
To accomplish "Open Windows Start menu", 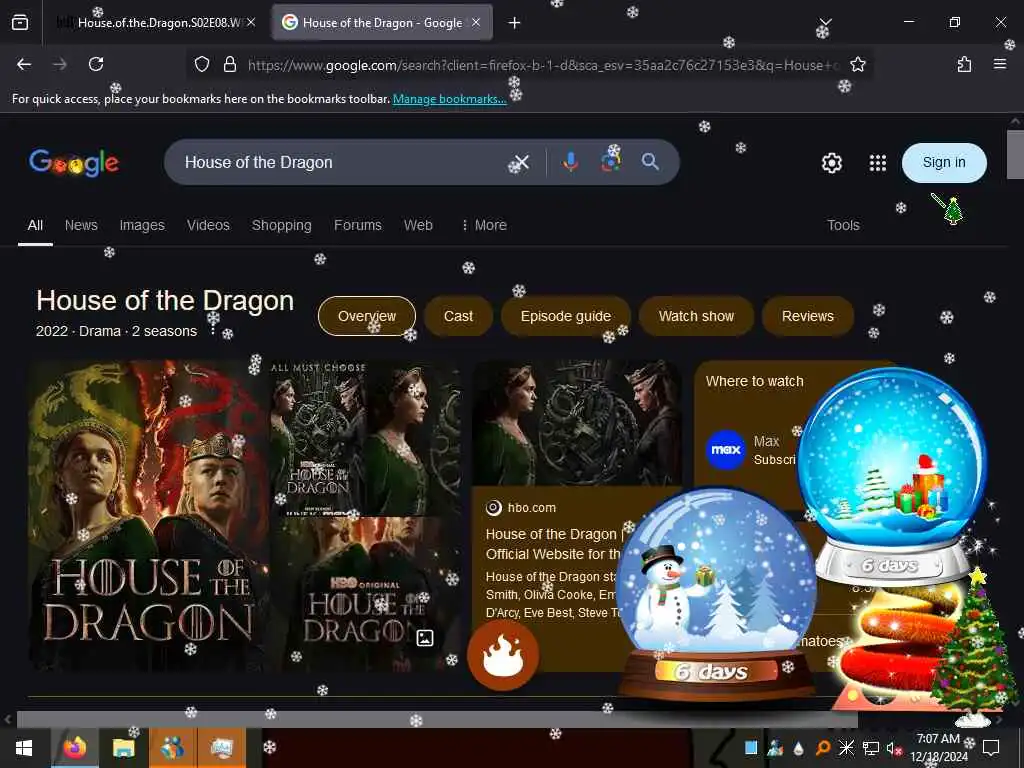I will coord(24,748).
